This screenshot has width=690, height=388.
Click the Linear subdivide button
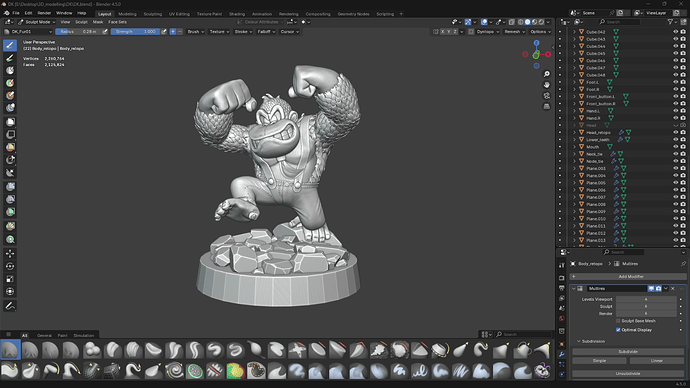point(657,361)
